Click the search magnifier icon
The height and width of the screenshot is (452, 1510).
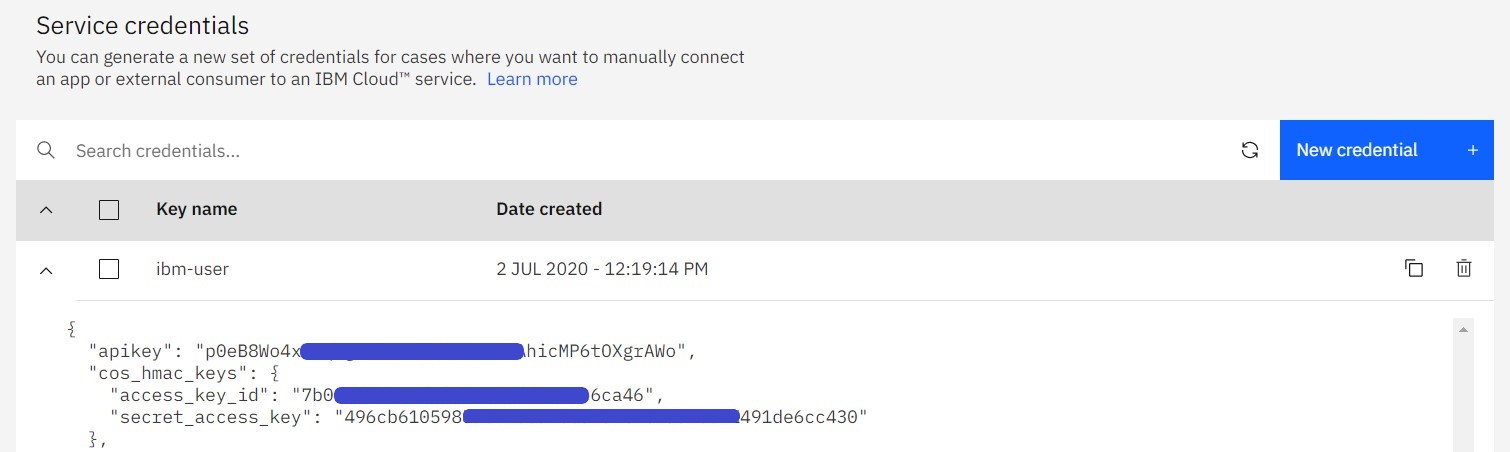click(45, 151)
